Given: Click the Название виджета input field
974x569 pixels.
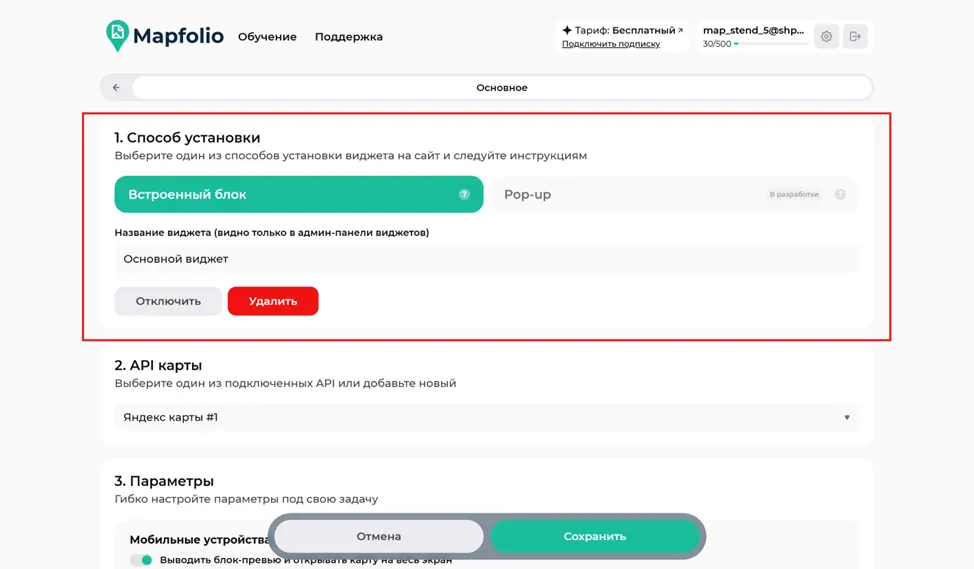Looking at the screenshot, I should 487,259.
